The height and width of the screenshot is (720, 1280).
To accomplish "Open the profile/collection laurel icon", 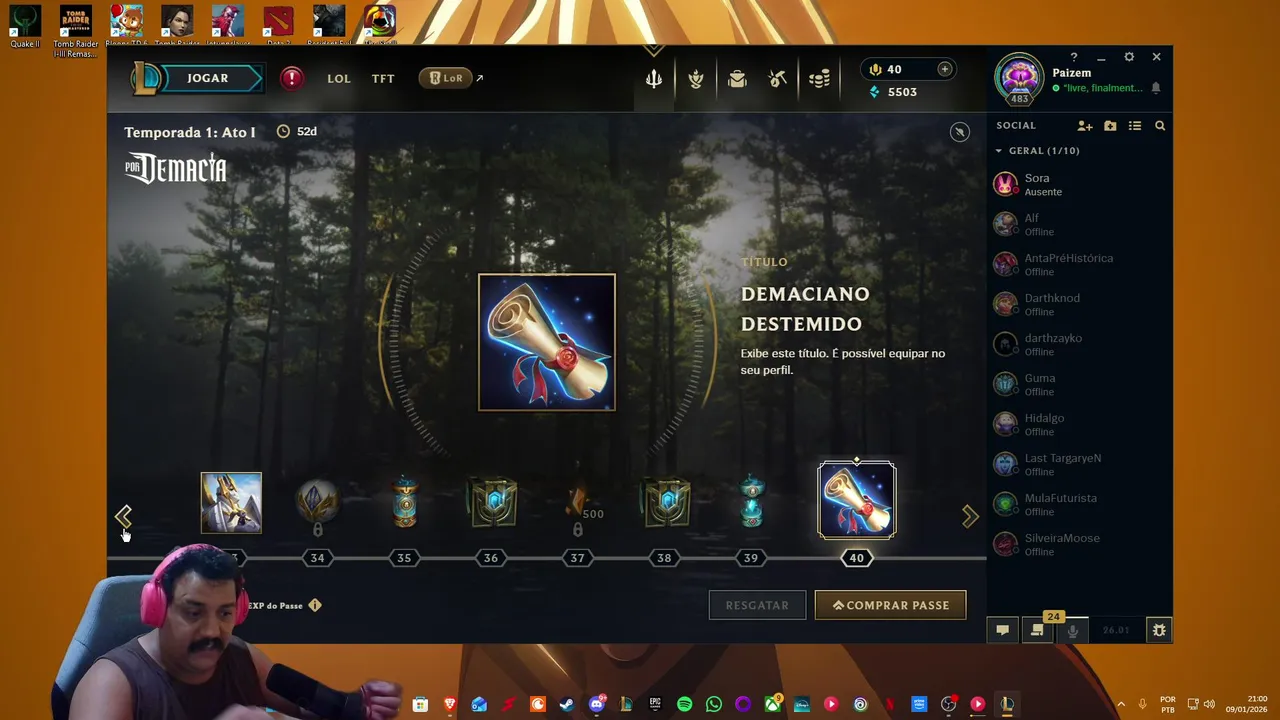I will point(696,79).
